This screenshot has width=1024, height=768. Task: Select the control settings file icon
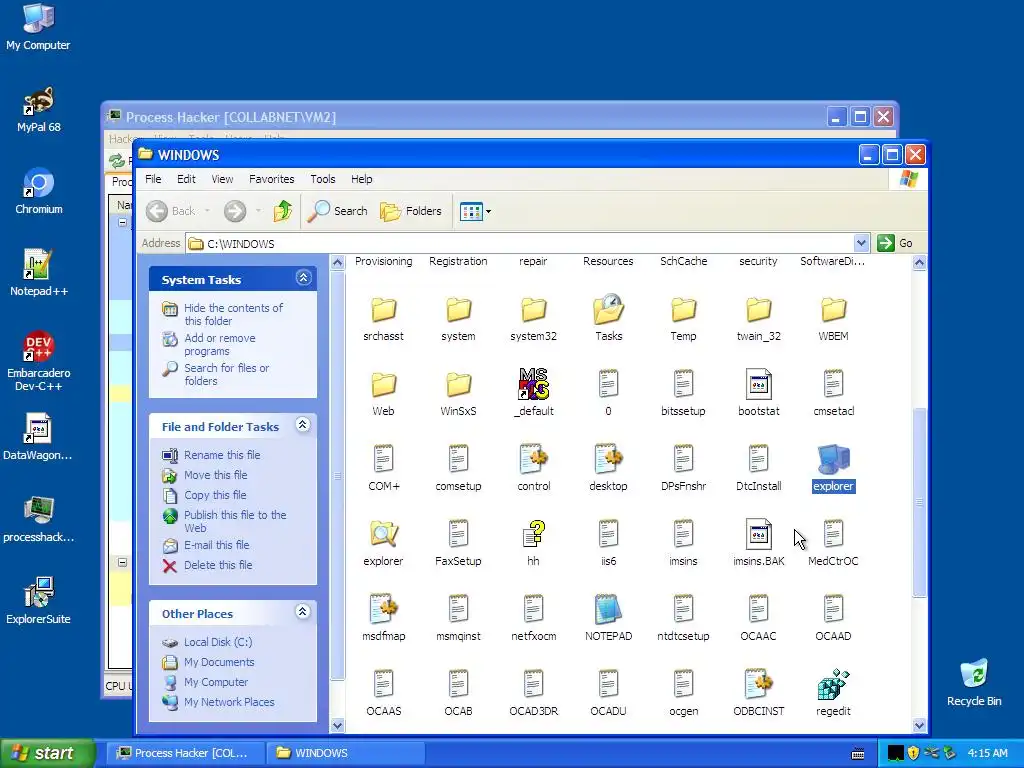pos(533,459)
